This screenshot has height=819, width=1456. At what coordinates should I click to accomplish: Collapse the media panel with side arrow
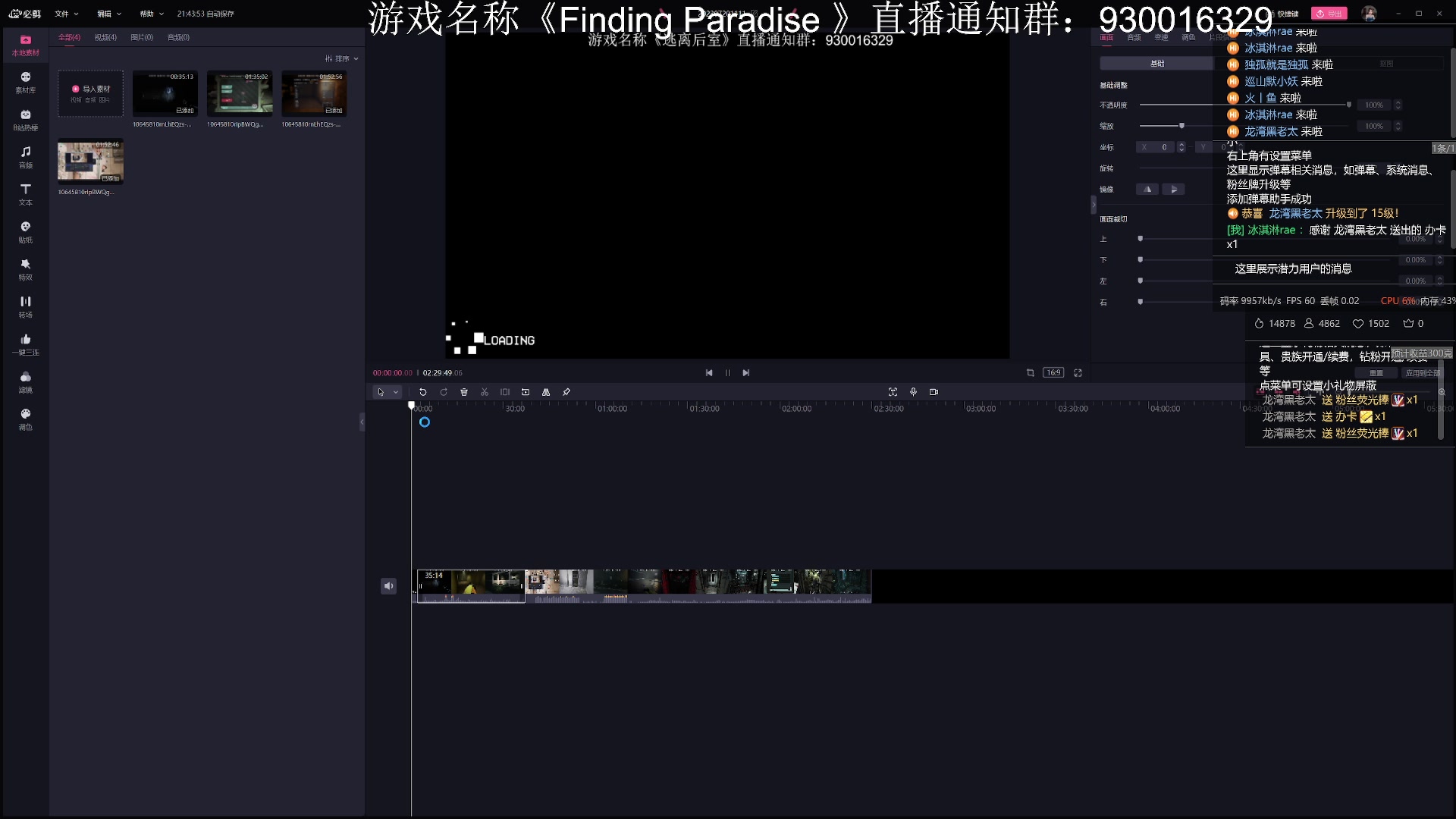tap(362, 422)
